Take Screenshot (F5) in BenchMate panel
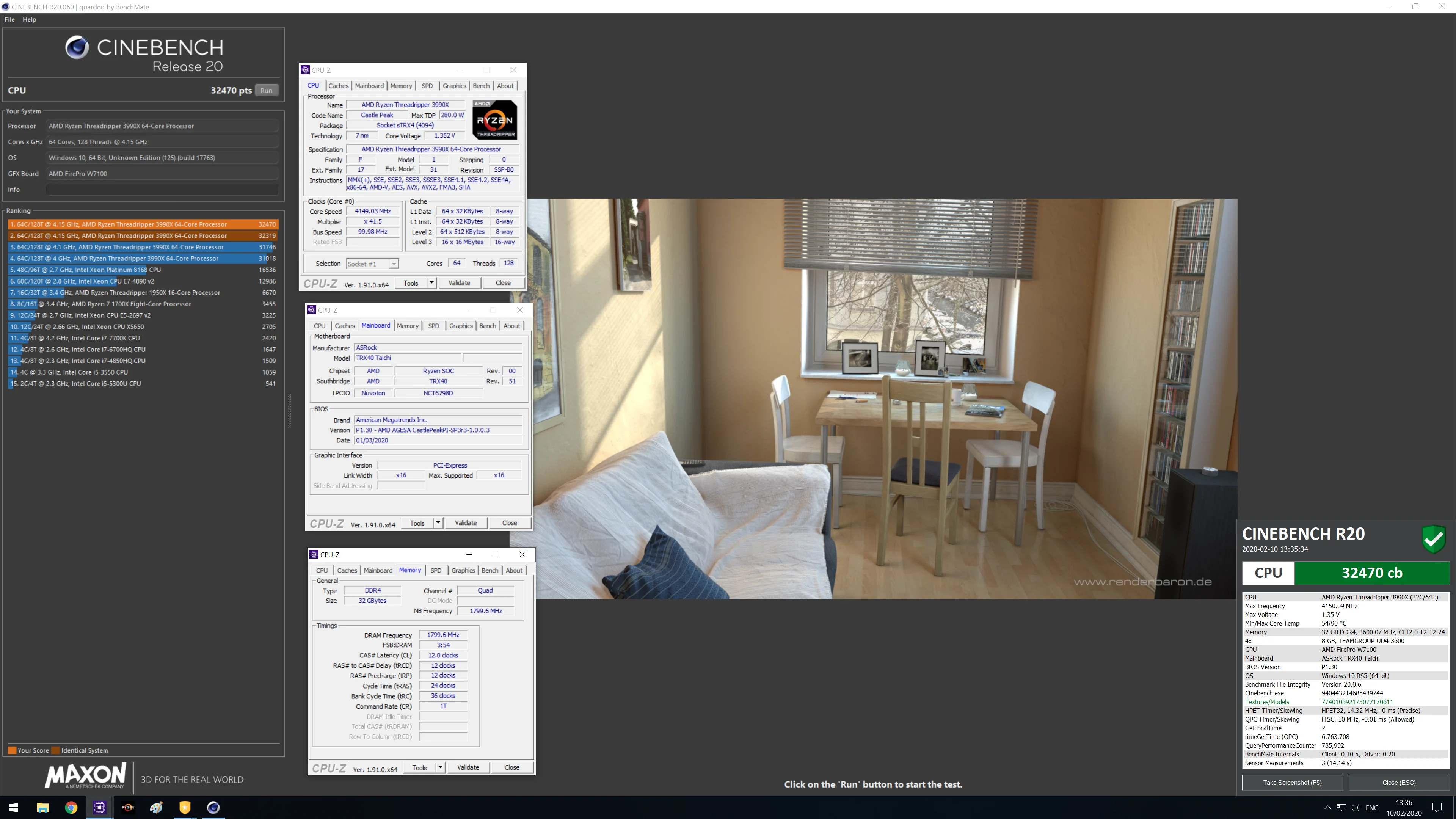The width and height of the screenshot is (1456, 819). pyautogui.click(x=1292, y=783)
